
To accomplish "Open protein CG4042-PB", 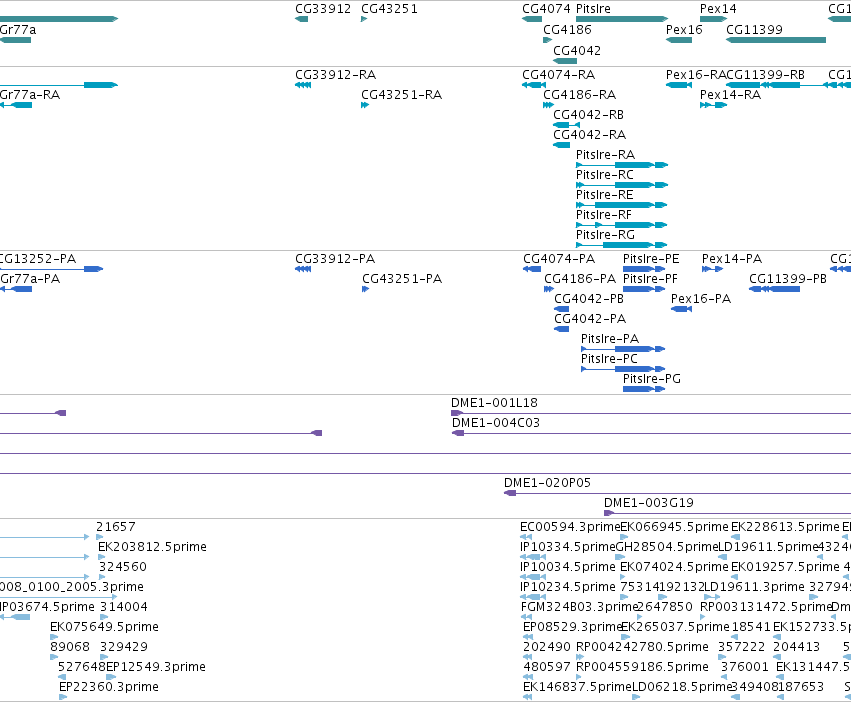I will tap(589, 299).
